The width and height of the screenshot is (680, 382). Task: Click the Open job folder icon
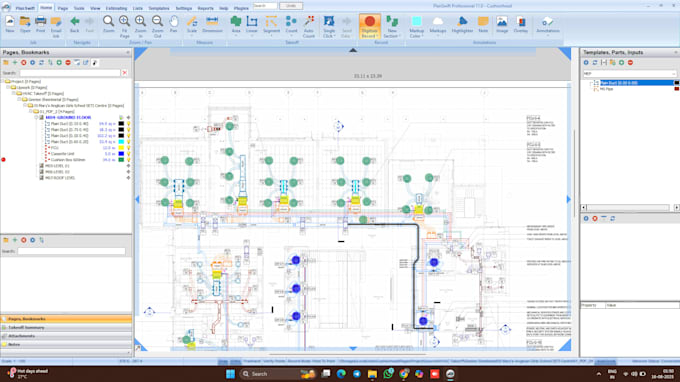(x=25, y=21)
